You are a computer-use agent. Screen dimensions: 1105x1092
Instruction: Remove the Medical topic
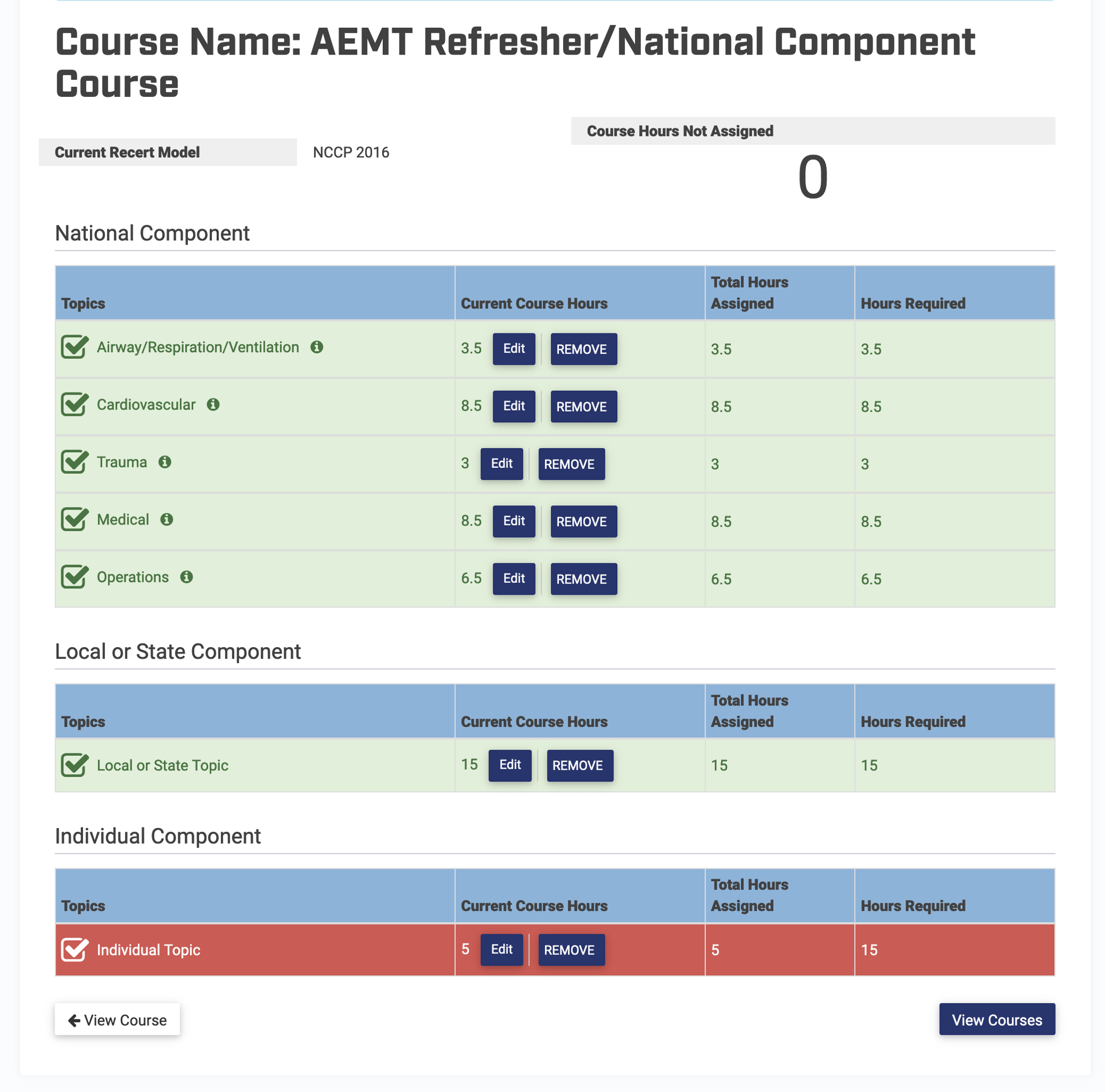[584, 521]
